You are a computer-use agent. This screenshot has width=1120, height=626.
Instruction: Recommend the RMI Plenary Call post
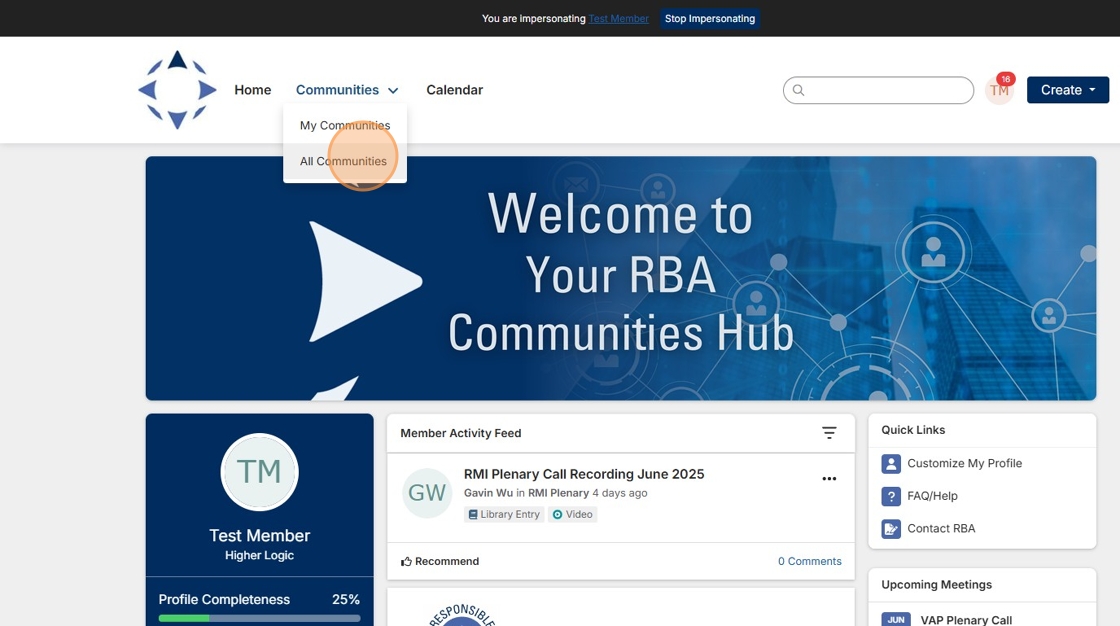pyautogui.click(x=440, y=562)
